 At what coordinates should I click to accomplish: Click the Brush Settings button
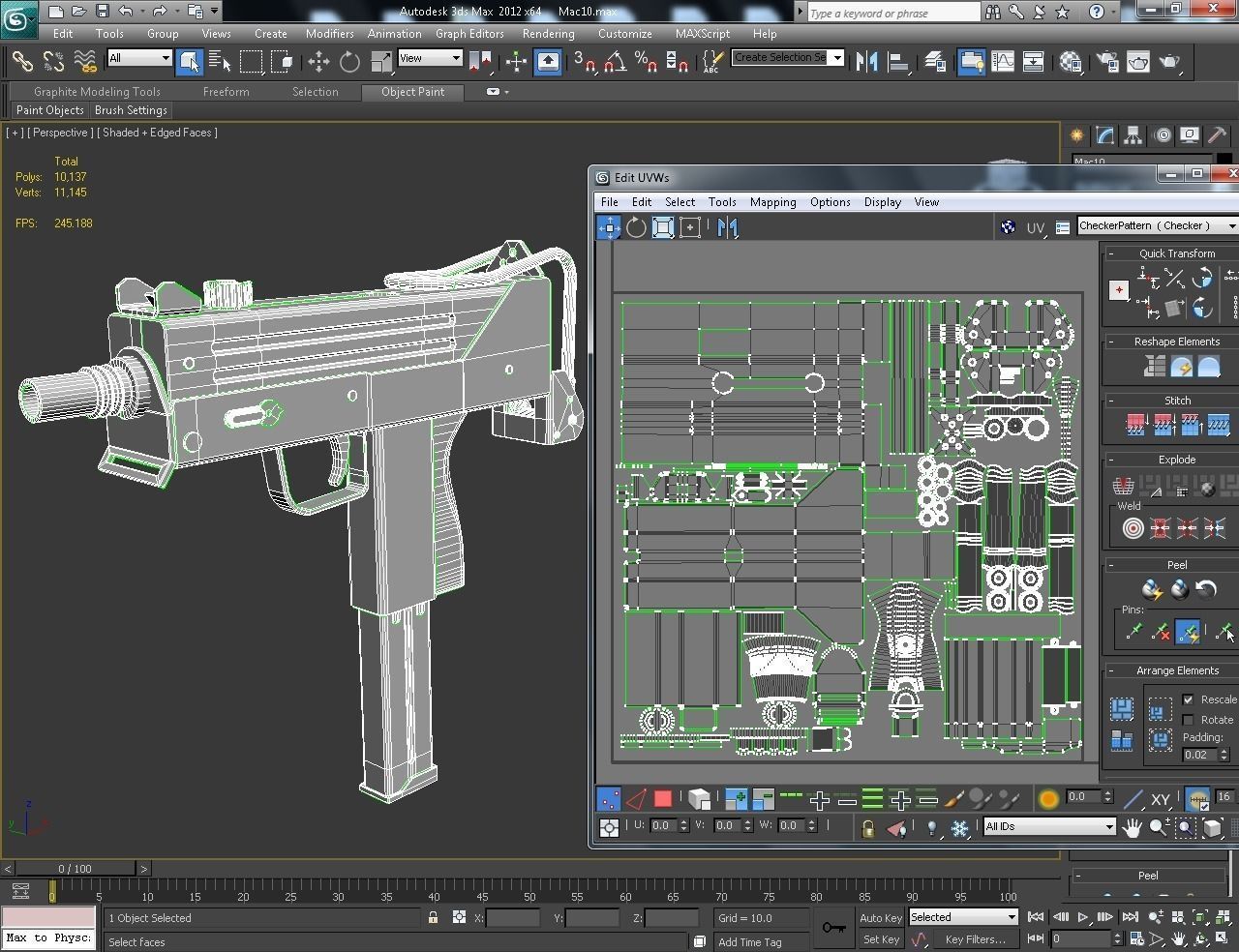point(131,110)
